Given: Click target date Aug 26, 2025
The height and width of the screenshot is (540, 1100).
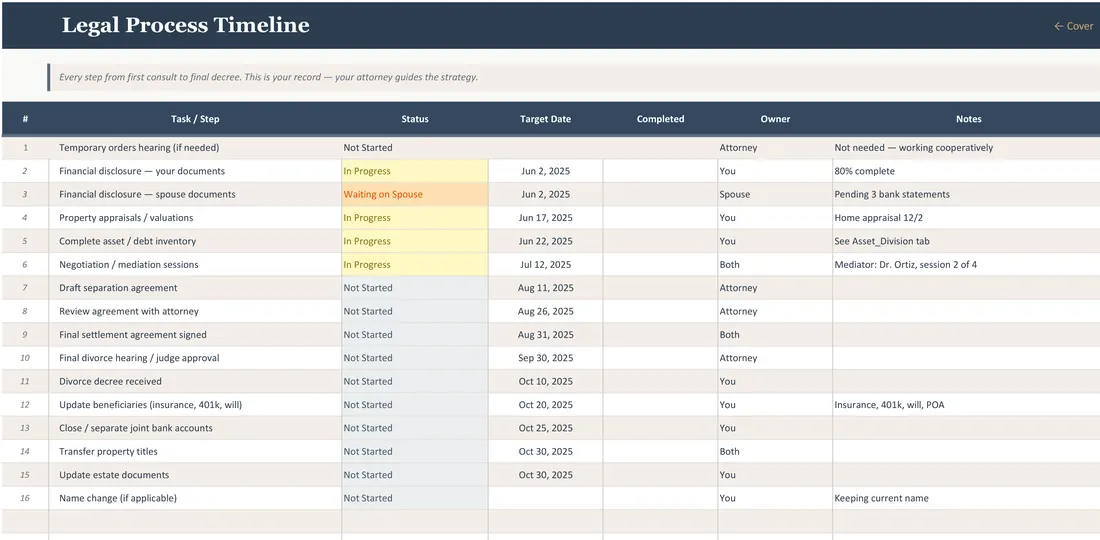Looking at the screenshot, I should click(x=545, y=311).
